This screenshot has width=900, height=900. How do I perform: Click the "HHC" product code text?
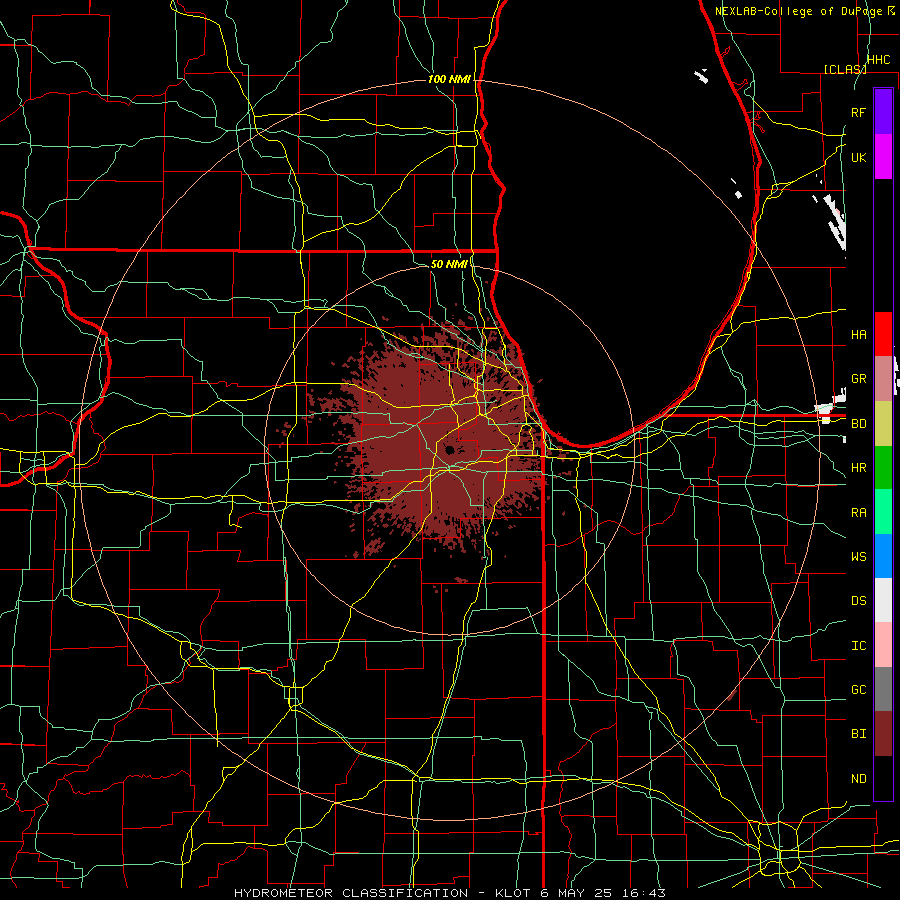(878, 60)
